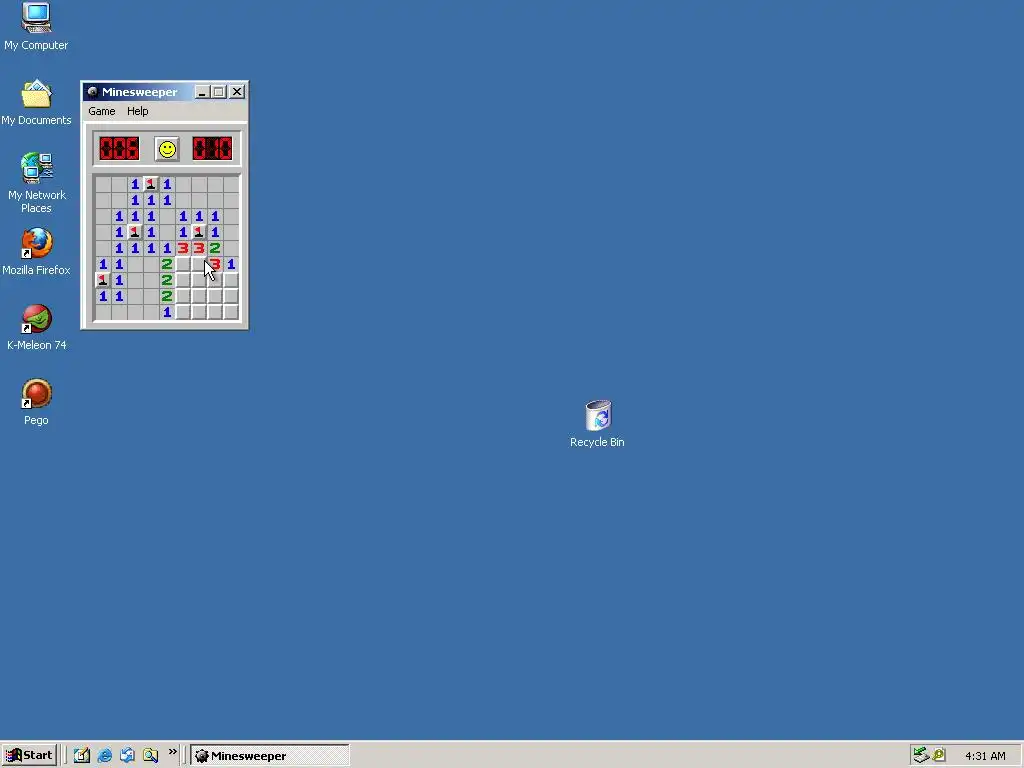Image resolution: width=1024 pixels, height=768 pixels.
Task: Click the Show Desktop quick launch icon
Action: click(82, 756)
